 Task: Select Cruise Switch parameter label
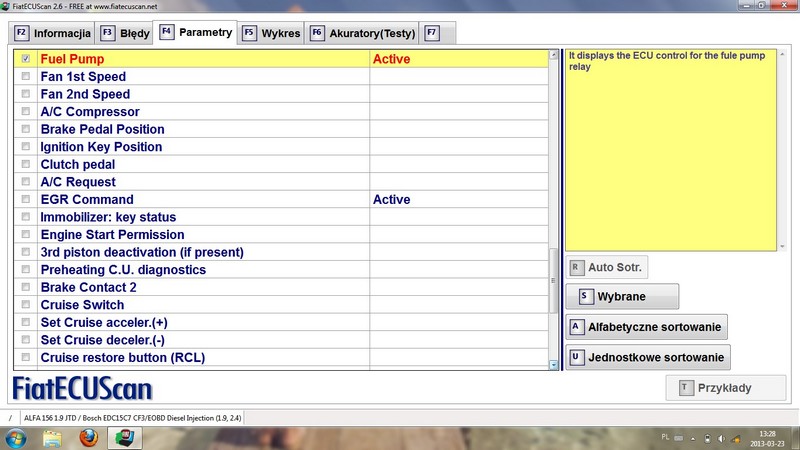82,305
